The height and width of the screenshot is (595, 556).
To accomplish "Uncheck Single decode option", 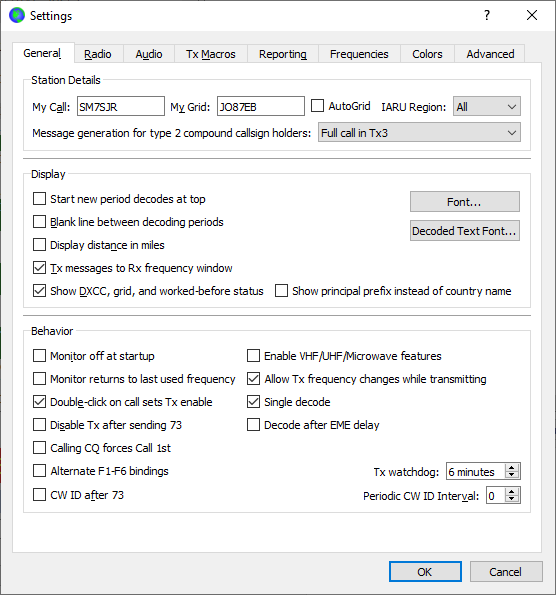I will (x=254, y=402).
